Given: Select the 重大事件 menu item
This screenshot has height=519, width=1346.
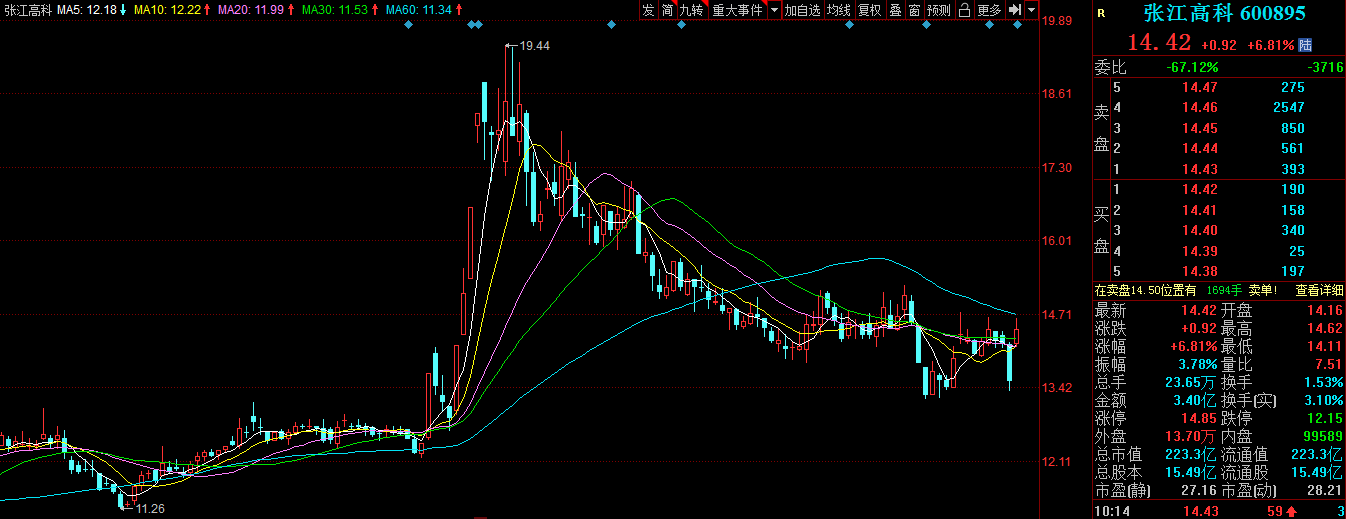Looking at the screenshot, I should click(x=736, y=10).
